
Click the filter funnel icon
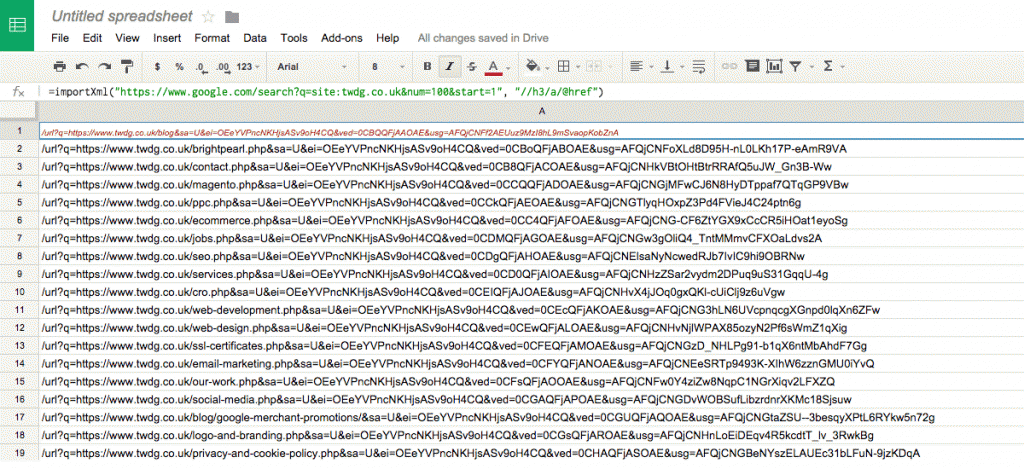796,67
